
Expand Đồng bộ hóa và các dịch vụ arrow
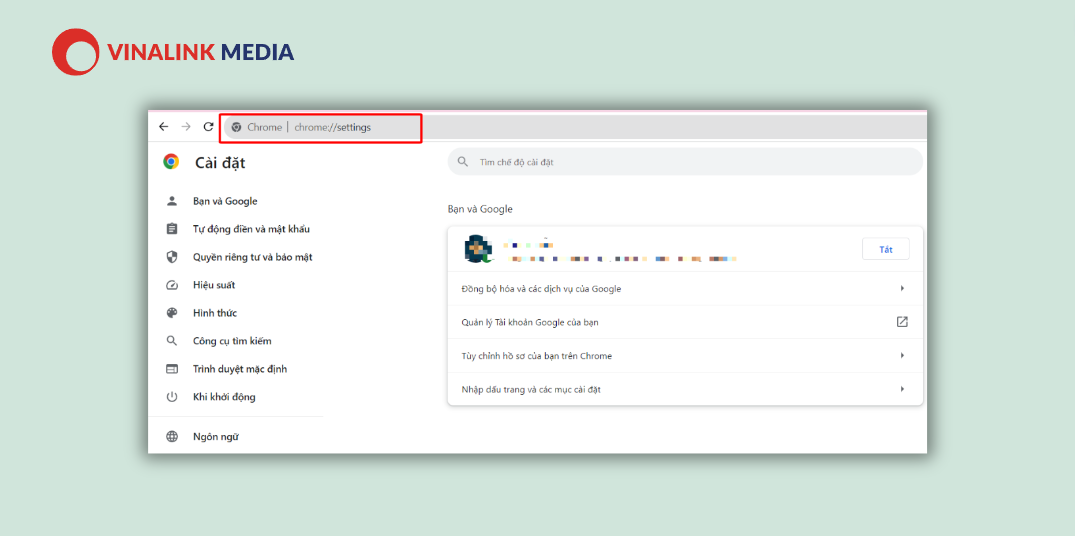902,289
